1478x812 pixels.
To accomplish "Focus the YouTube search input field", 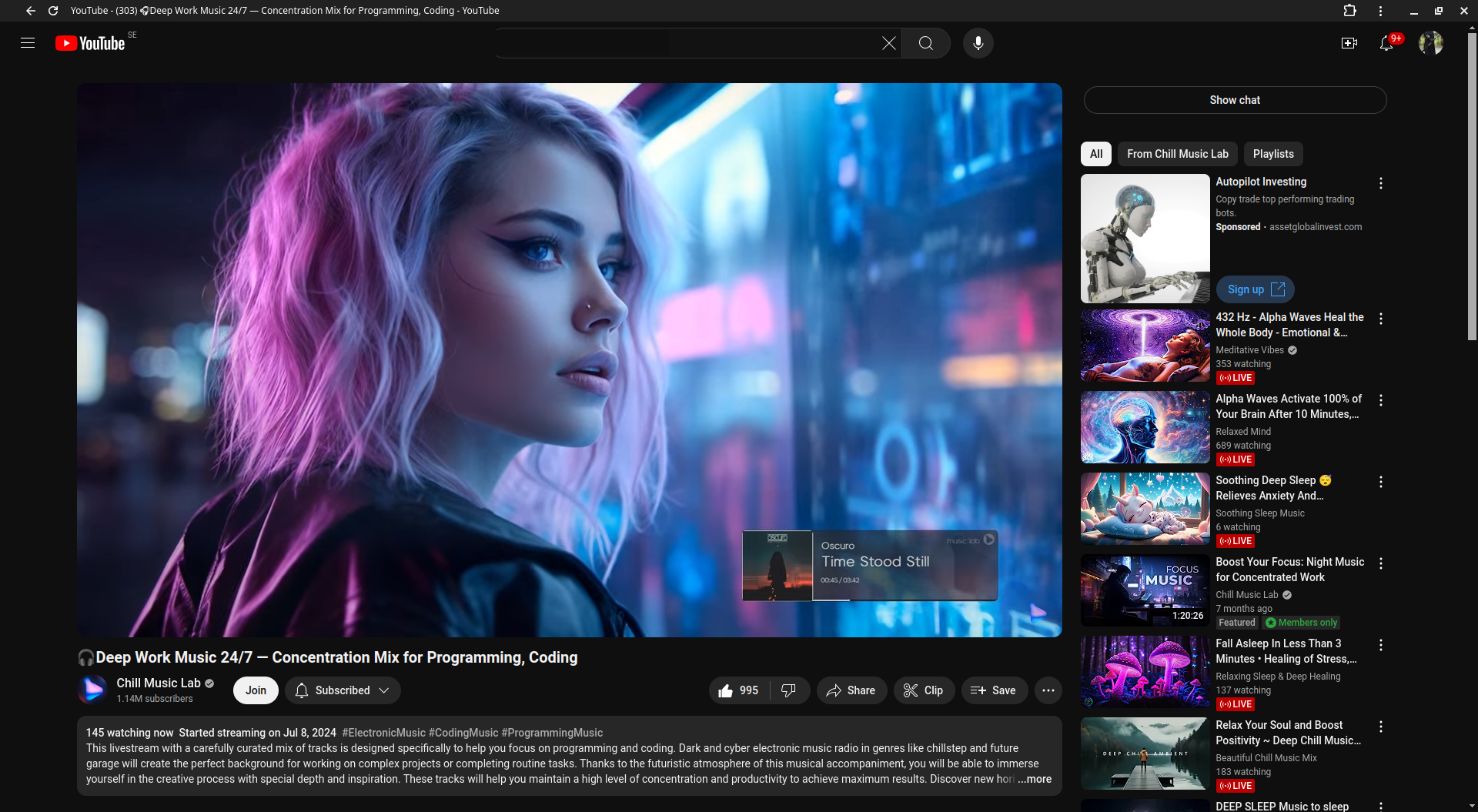I will [697, 43].
